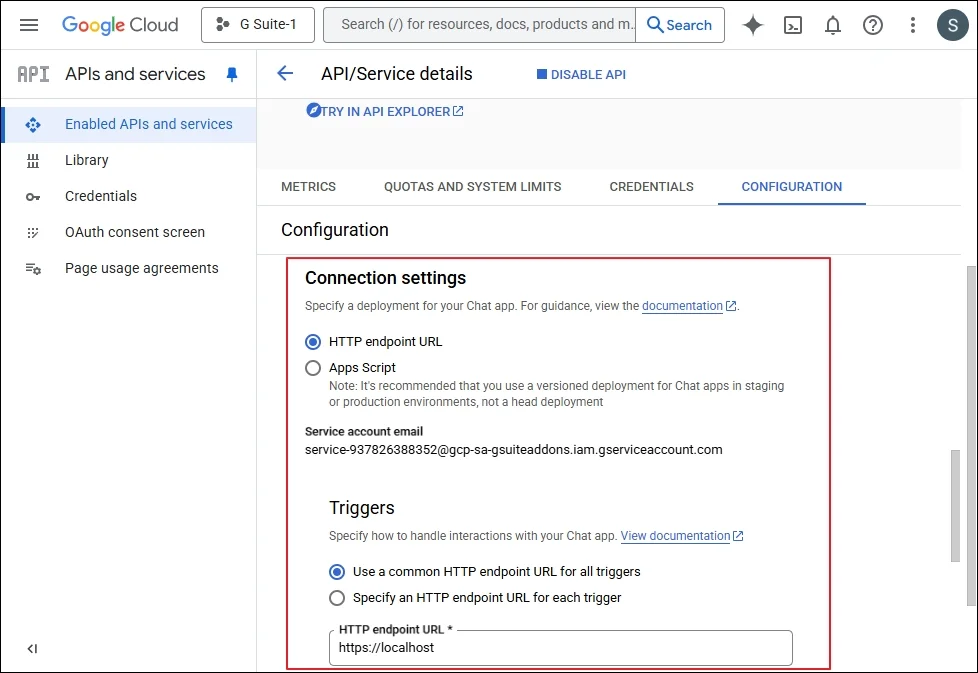Click the Credentials key icon
Image resolution: width=978 pixels, height=673 pixels.
coord(33,197)
